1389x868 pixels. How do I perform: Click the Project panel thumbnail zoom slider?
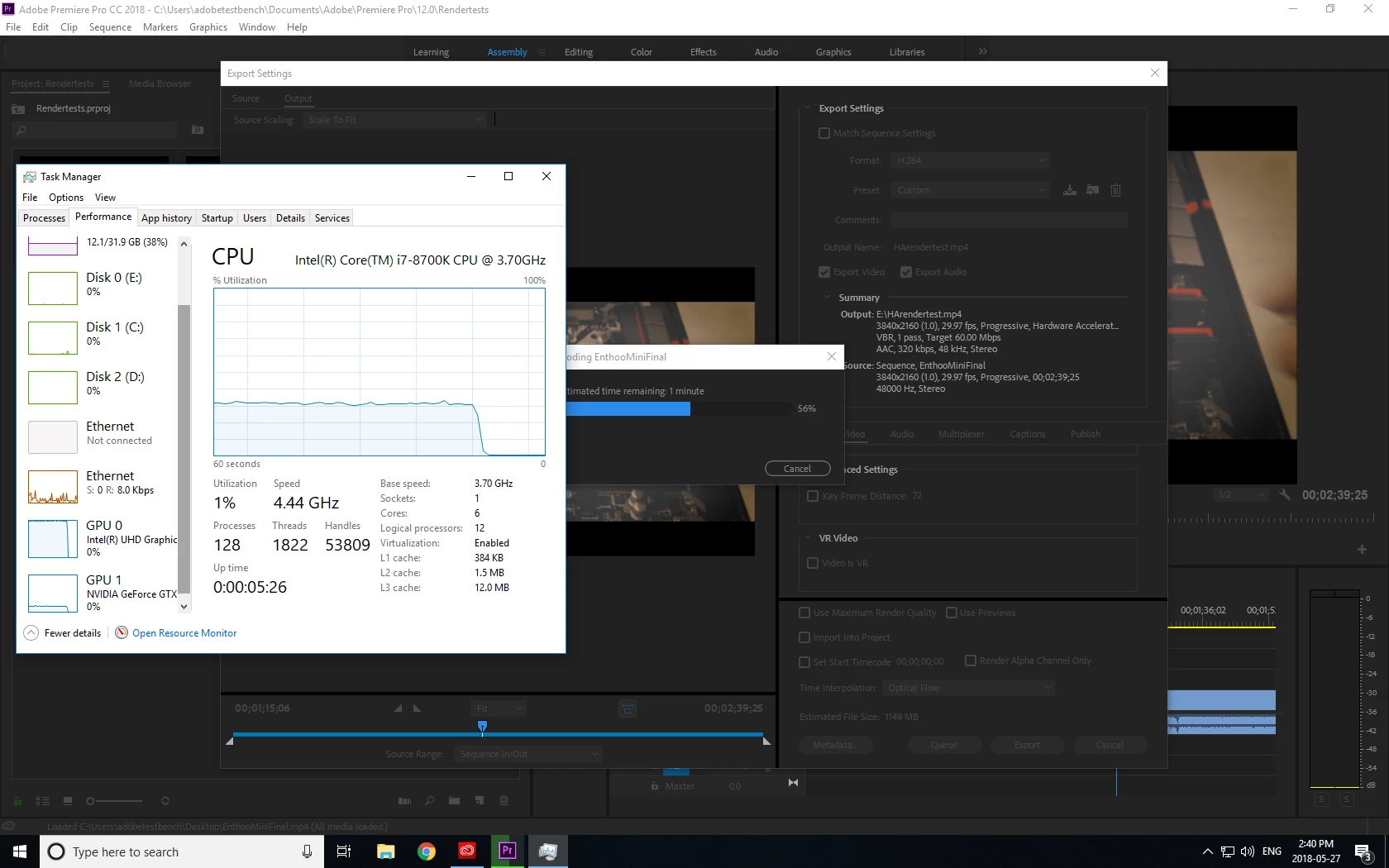pyautogui.click(x=114, y=801)
